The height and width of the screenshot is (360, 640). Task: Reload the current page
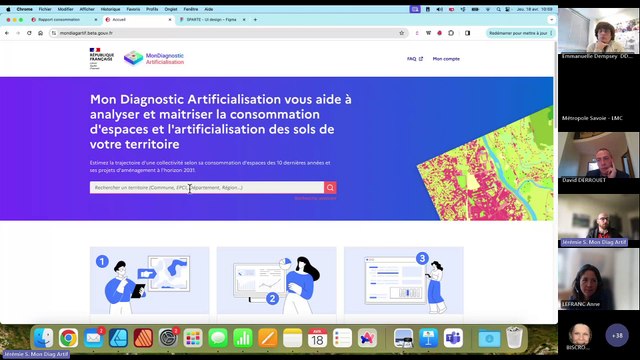[x=29, y=33]
